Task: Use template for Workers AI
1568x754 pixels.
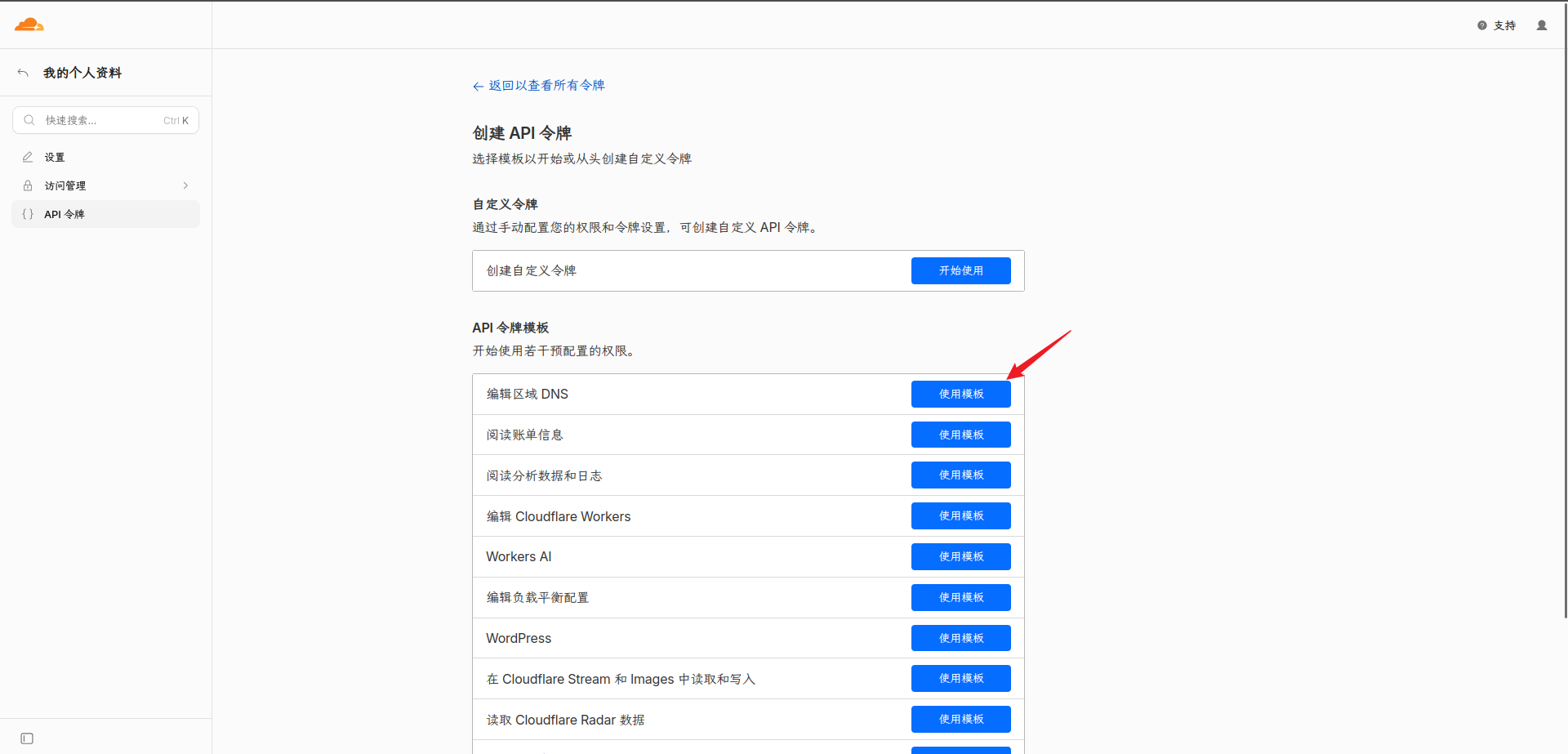Action: tap(960, 556)
